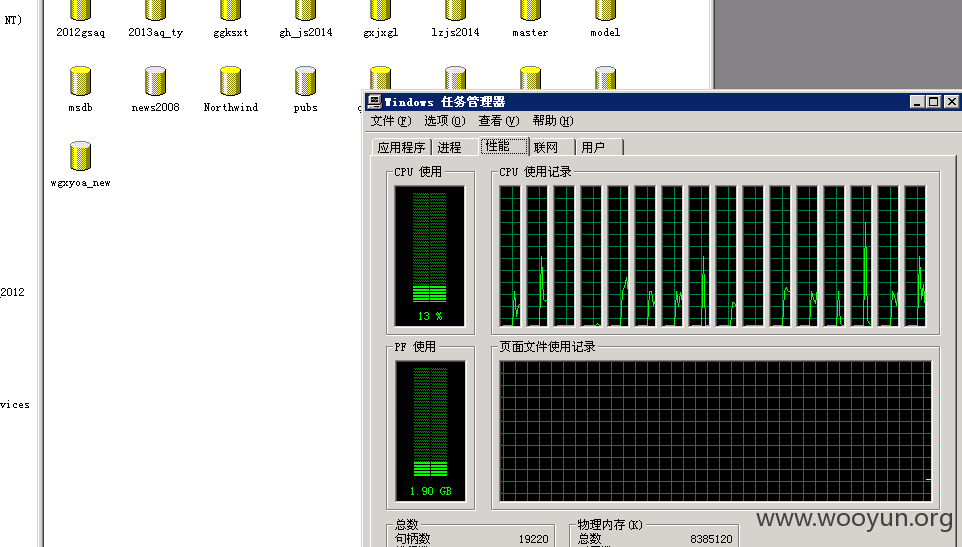Open the 帮助(H) menu in Task Manager
This screenshot has height=547, width=962.
(x=553, y=121)
